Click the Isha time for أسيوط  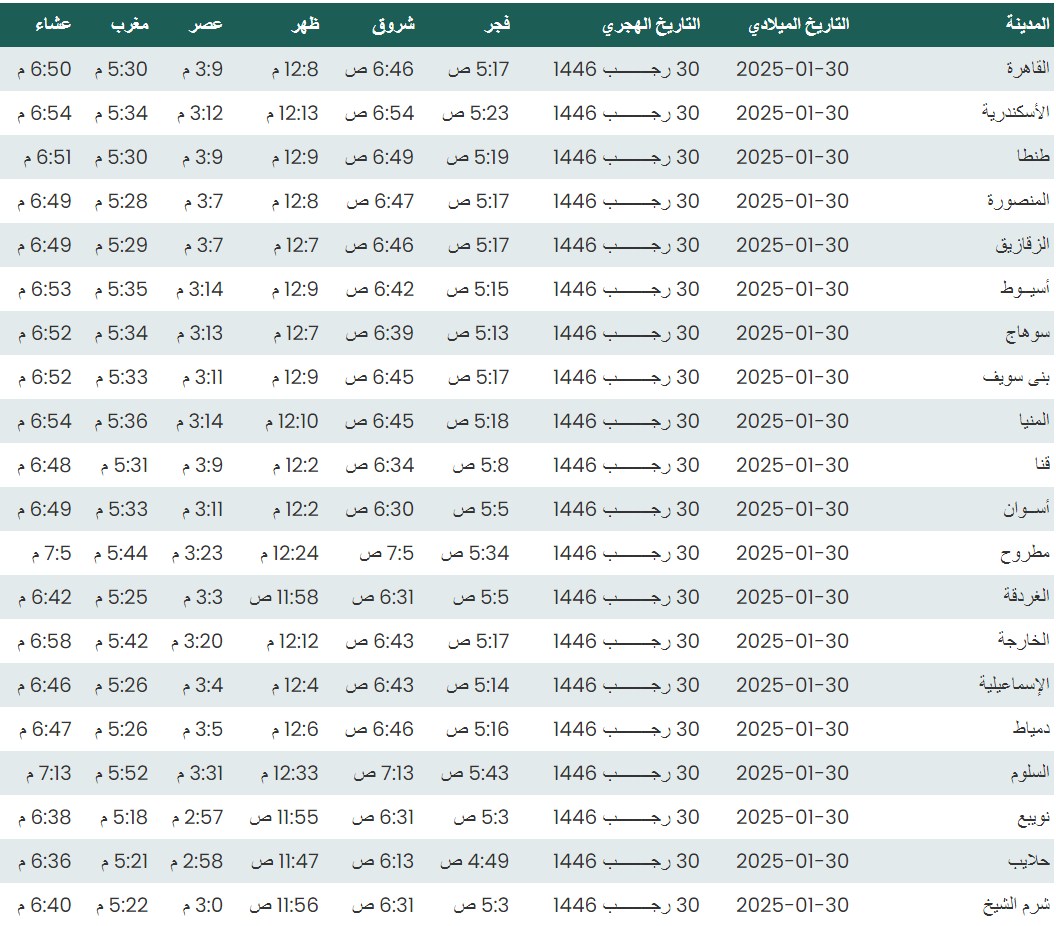[46, 289]
